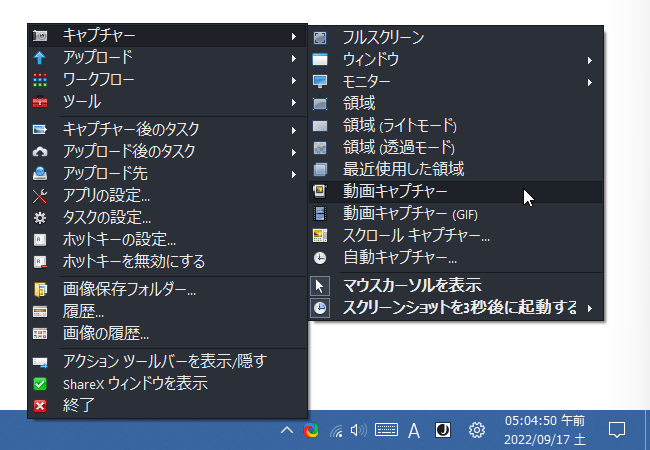Click the スクロール キャプチャー icon

point(320,235)
